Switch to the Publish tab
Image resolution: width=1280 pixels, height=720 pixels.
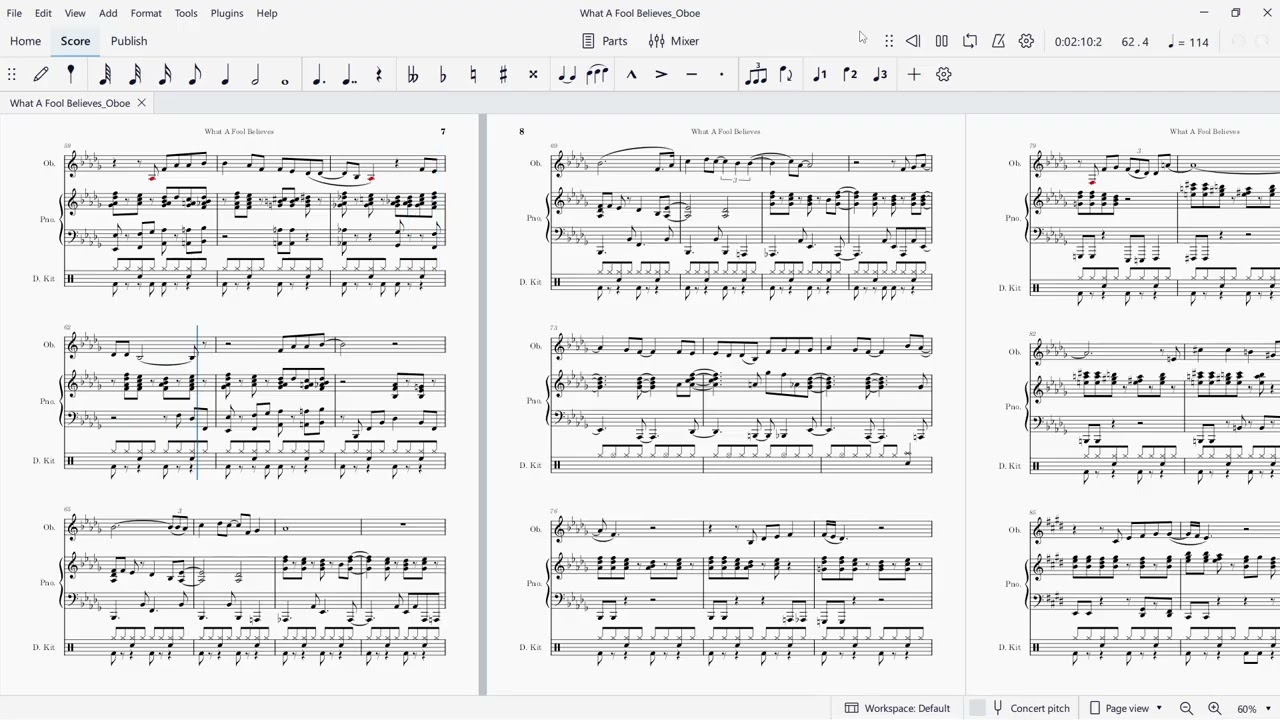click(x=129, y=41)
